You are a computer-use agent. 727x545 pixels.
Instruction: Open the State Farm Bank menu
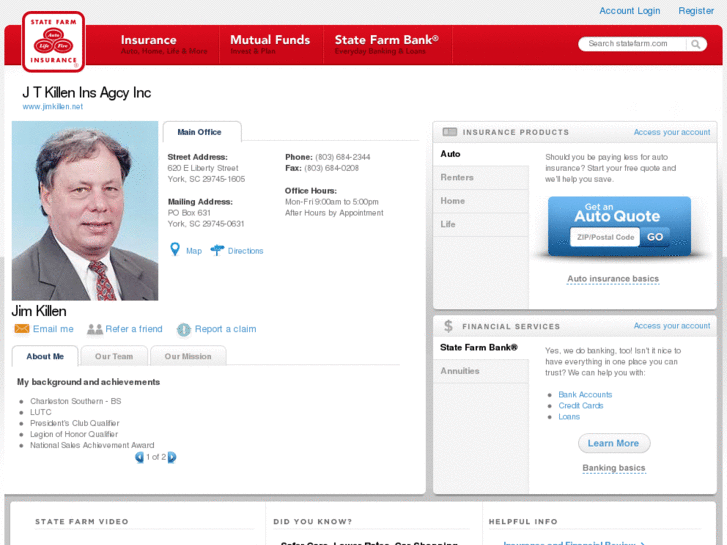coord(387,45)
